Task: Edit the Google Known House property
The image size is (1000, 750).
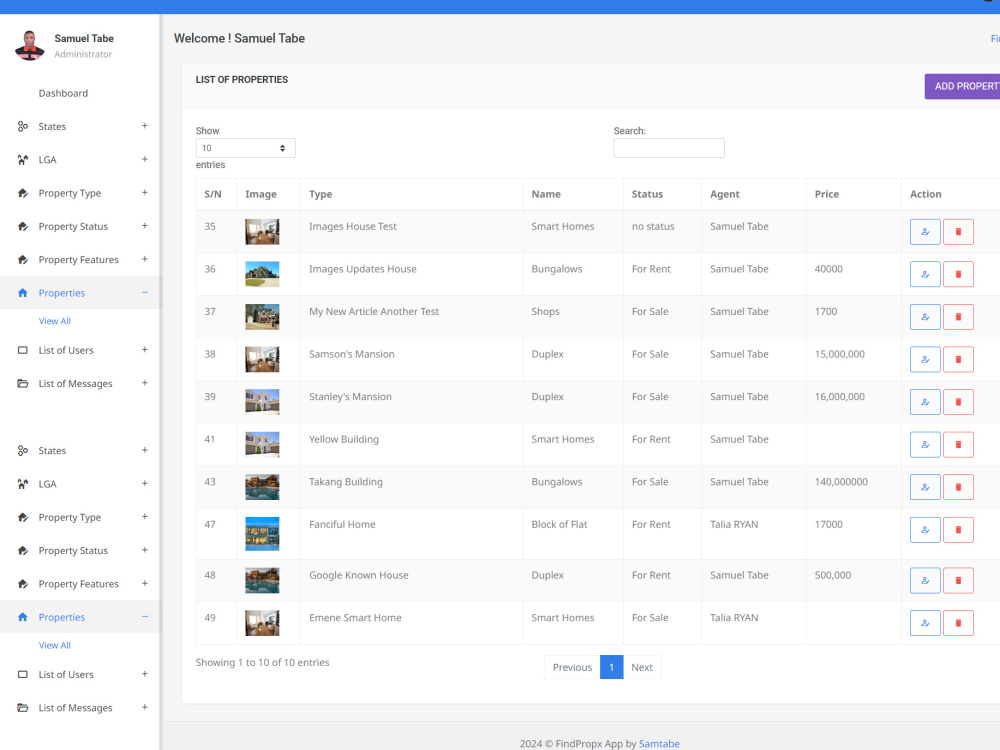Action: [925, 580]
